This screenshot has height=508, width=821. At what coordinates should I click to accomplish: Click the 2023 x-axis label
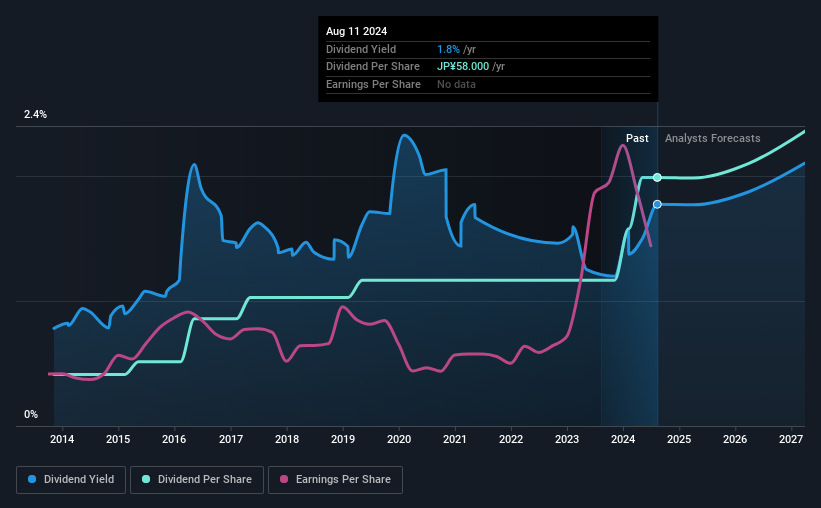click(567, 439)
